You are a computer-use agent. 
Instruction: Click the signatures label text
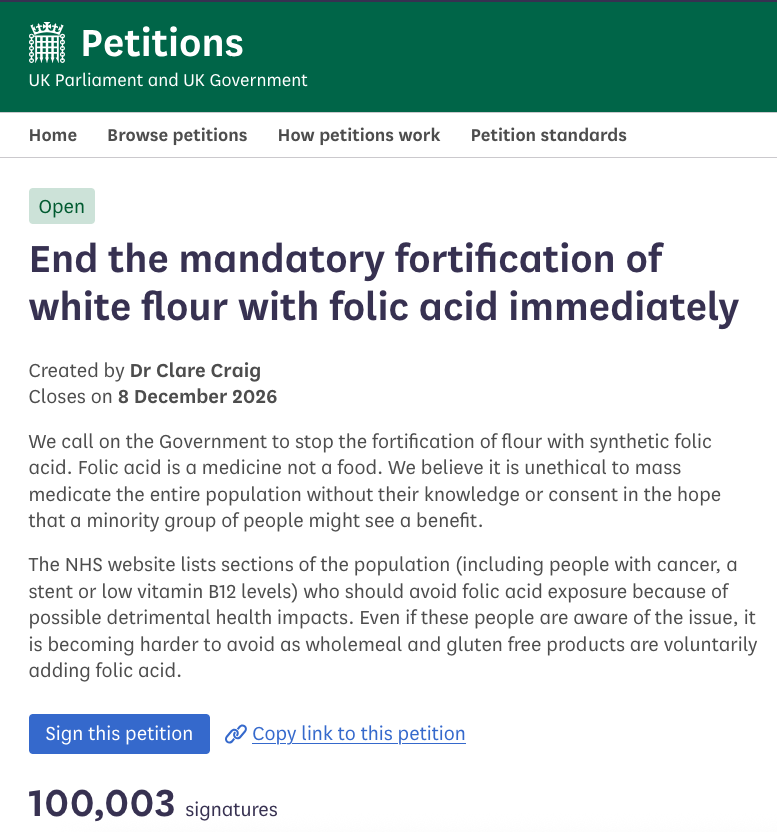pos(231,810)
